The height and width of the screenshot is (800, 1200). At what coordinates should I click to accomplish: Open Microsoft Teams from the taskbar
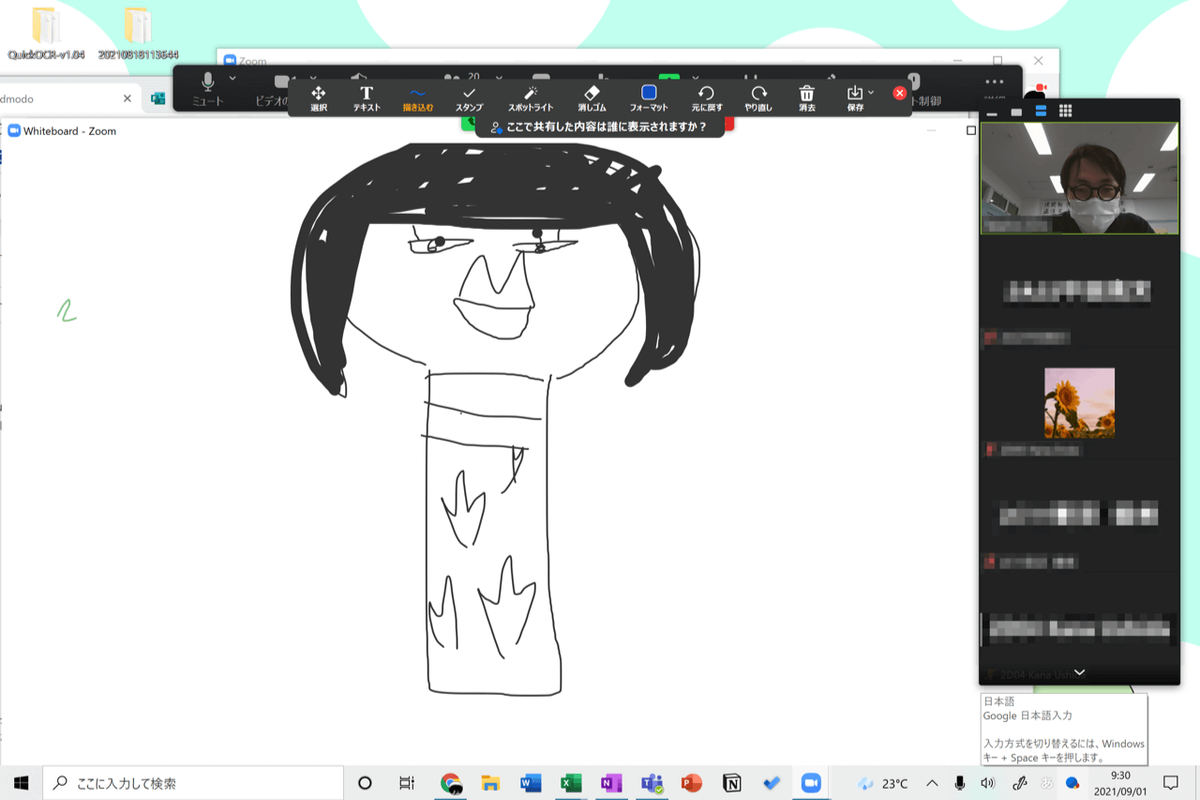652,783
